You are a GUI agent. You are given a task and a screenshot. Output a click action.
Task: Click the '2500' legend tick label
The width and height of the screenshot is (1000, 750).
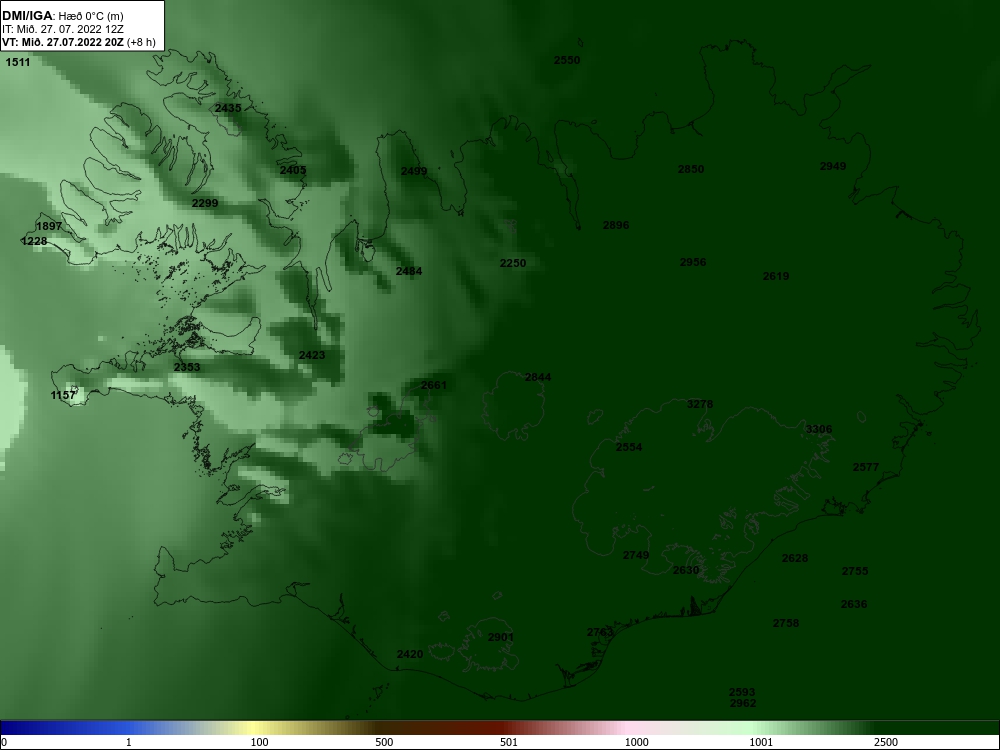(x=886, y=742)
